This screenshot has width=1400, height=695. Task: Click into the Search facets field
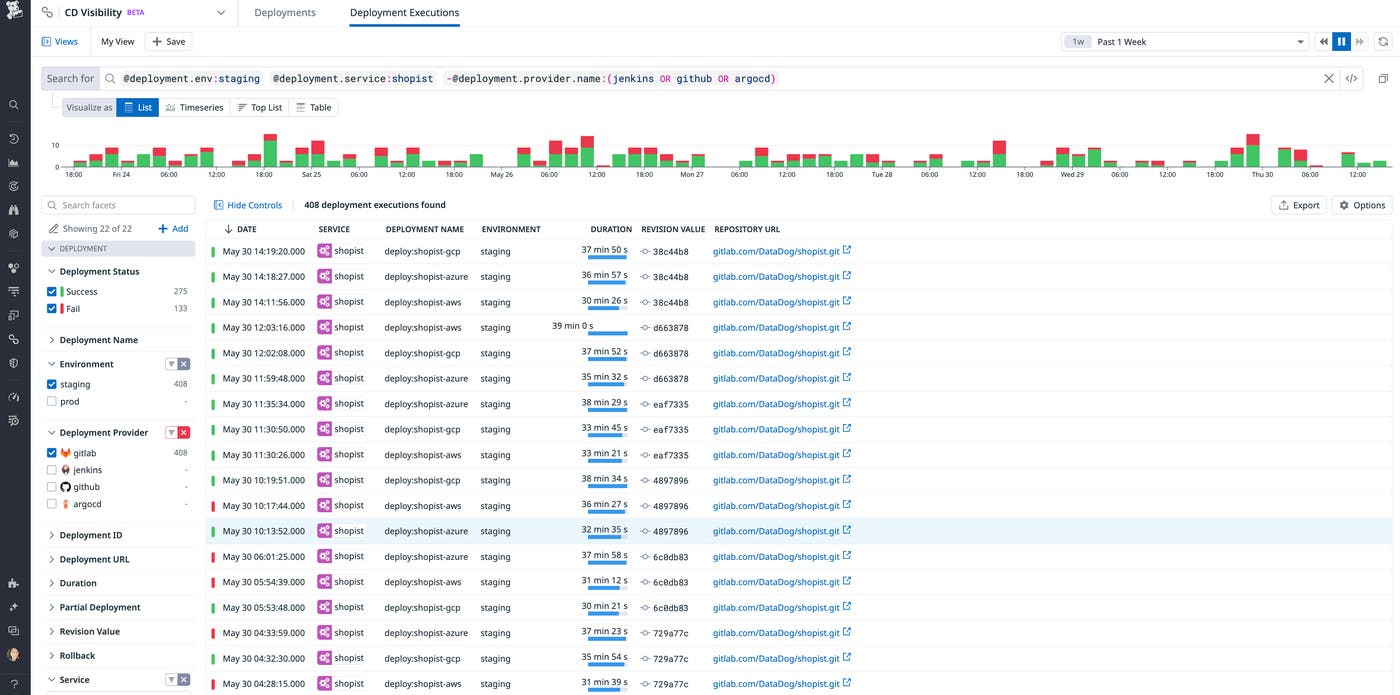point(118,205)
